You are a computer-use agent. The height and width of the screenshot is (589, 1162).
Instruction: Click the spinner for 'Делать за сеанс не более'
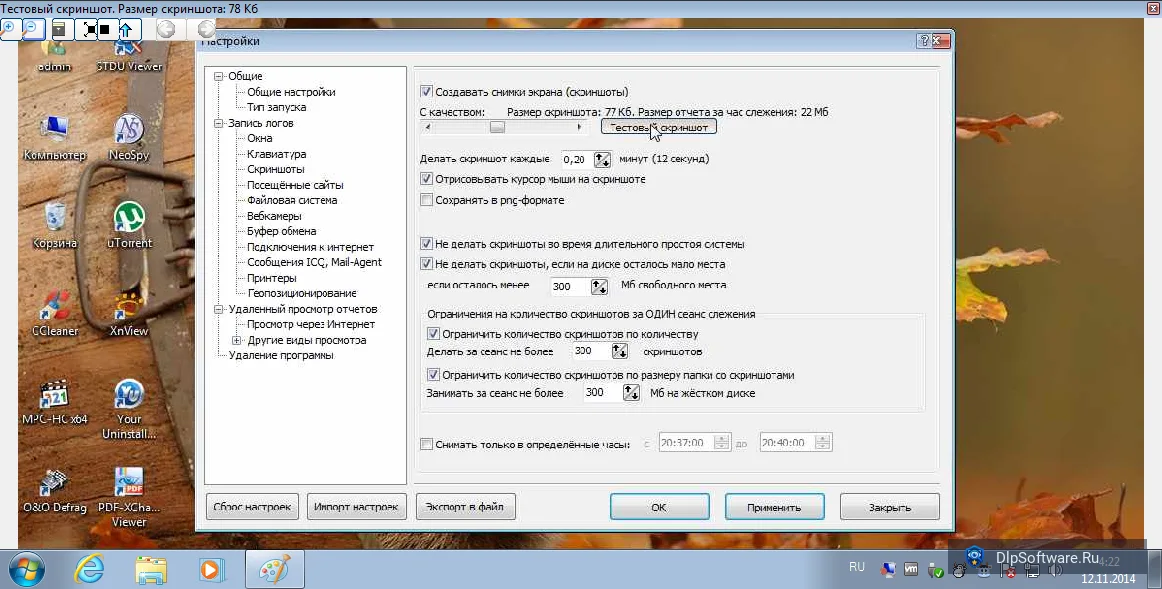(620, 351)
